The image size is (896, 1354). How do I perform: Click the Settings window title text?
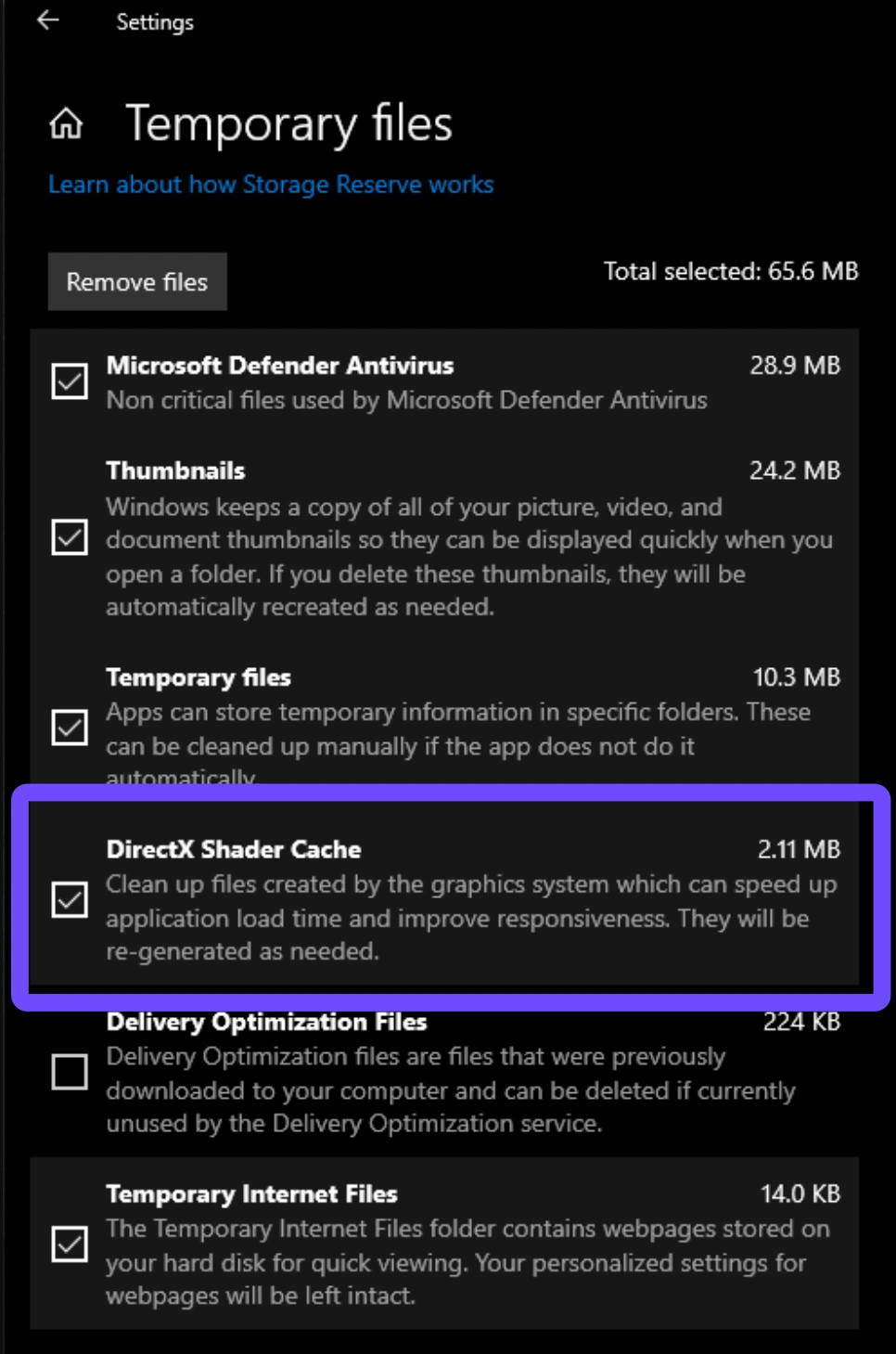[x=155, y=22]
